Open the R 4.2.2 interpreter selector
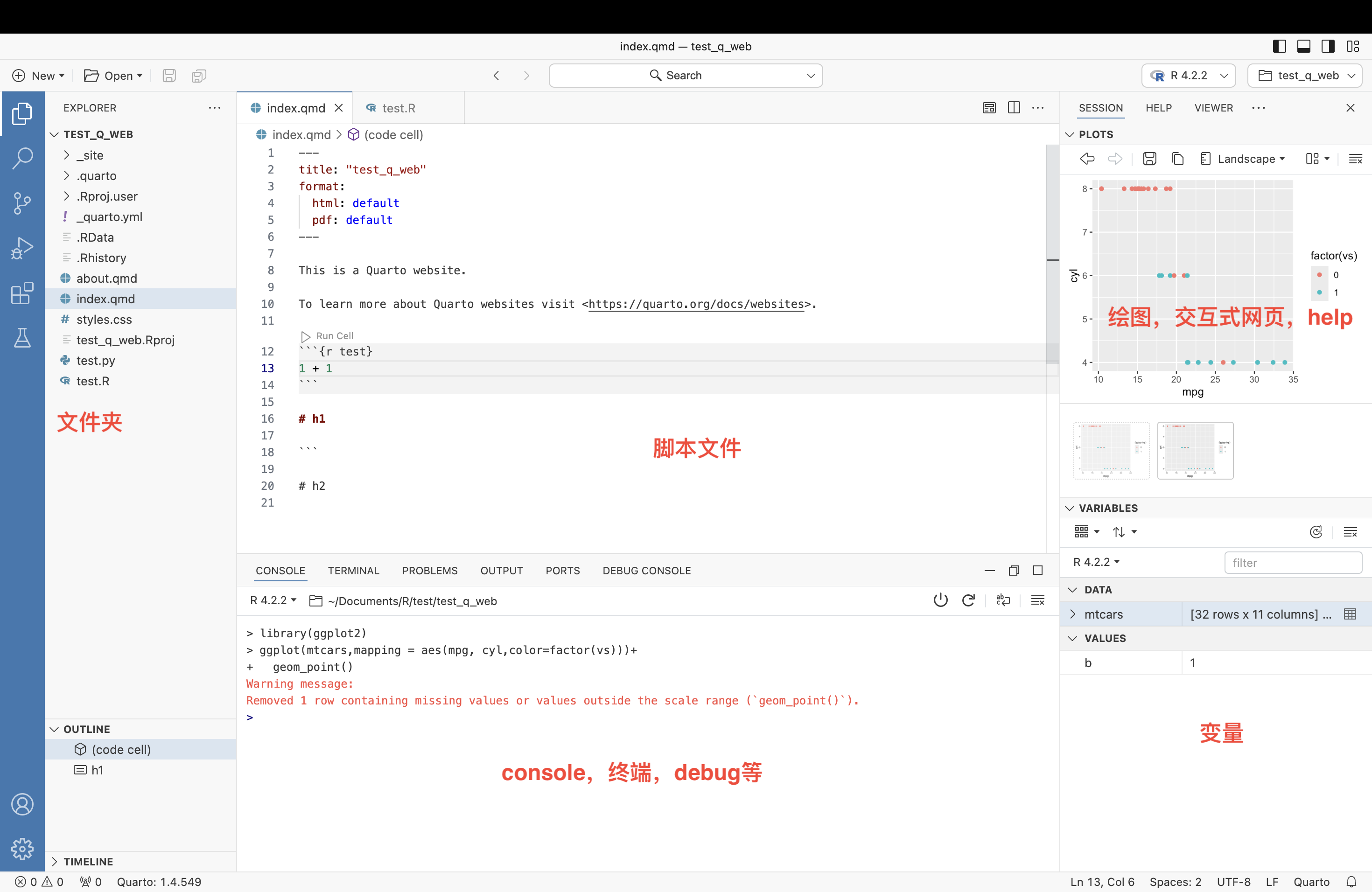This screenshot has width=1372, height=892. (x=1188, y=76)
